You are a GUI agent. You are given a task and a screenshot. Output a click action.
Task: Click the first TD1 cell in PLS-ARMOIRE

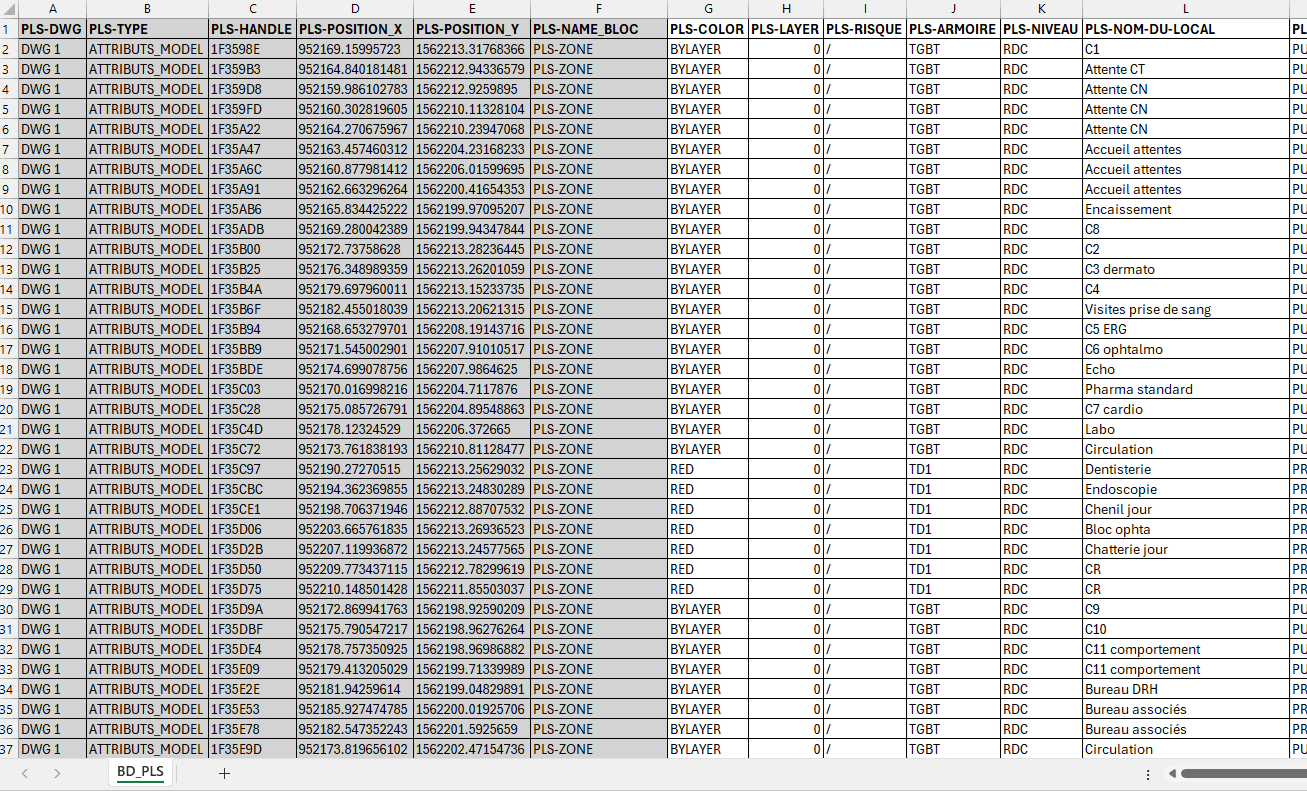point(952,469)
